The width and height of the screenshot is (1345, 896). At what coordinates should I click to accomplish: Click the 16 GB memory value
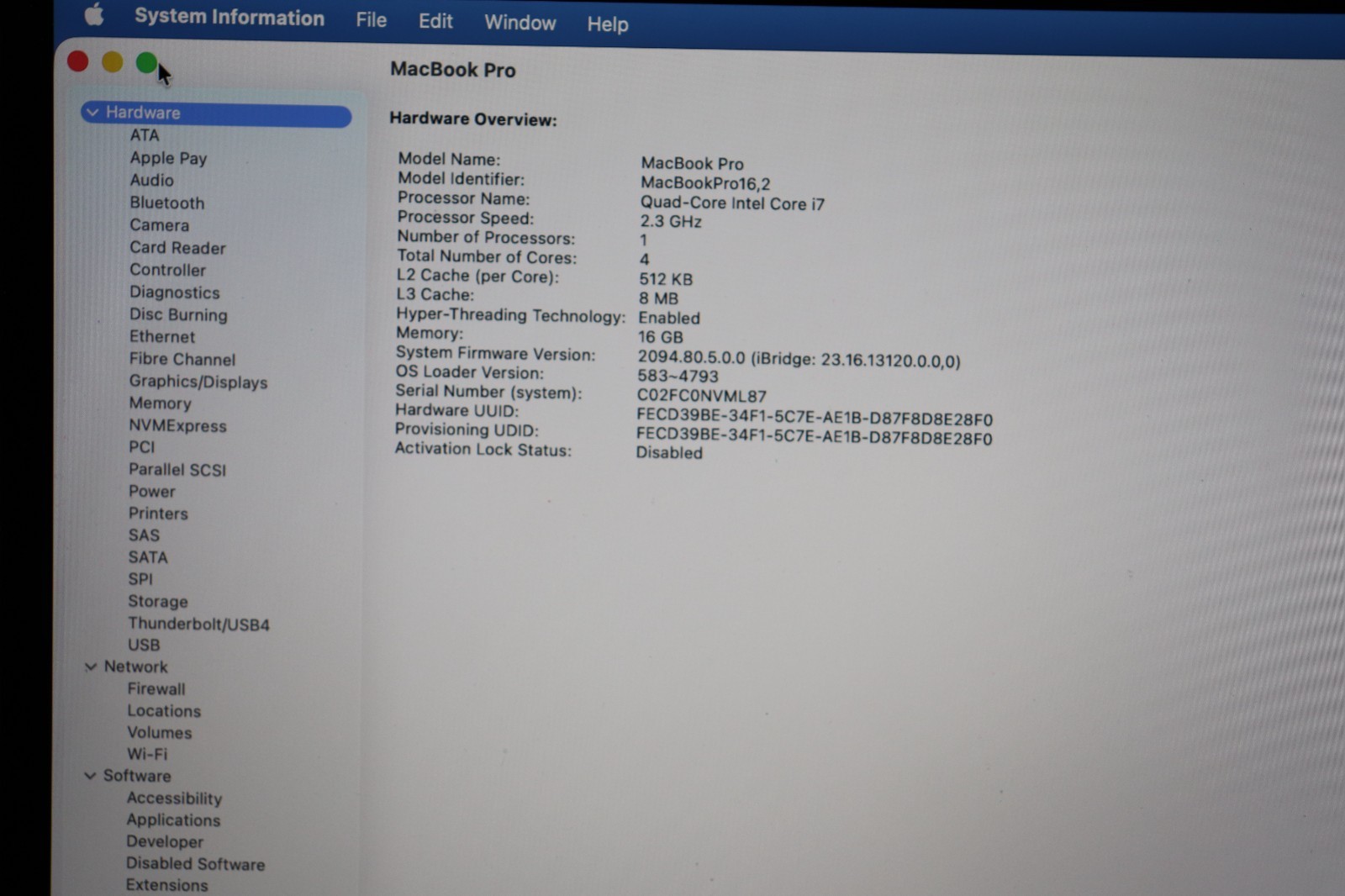661,337
